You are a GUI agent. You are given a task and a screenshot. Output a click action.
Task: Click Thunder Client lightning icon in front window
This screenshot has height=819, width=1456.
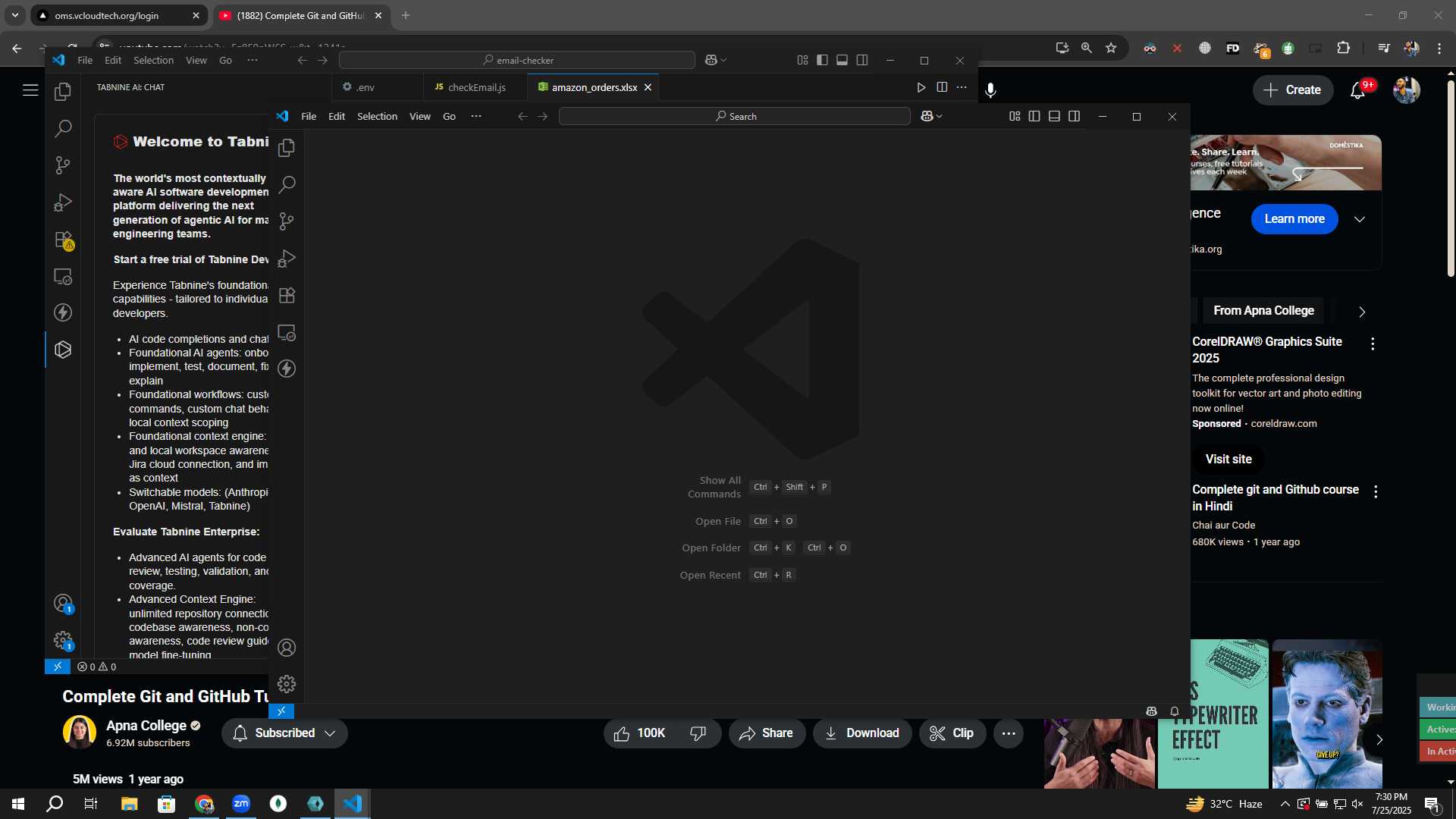tap(287, 369)
